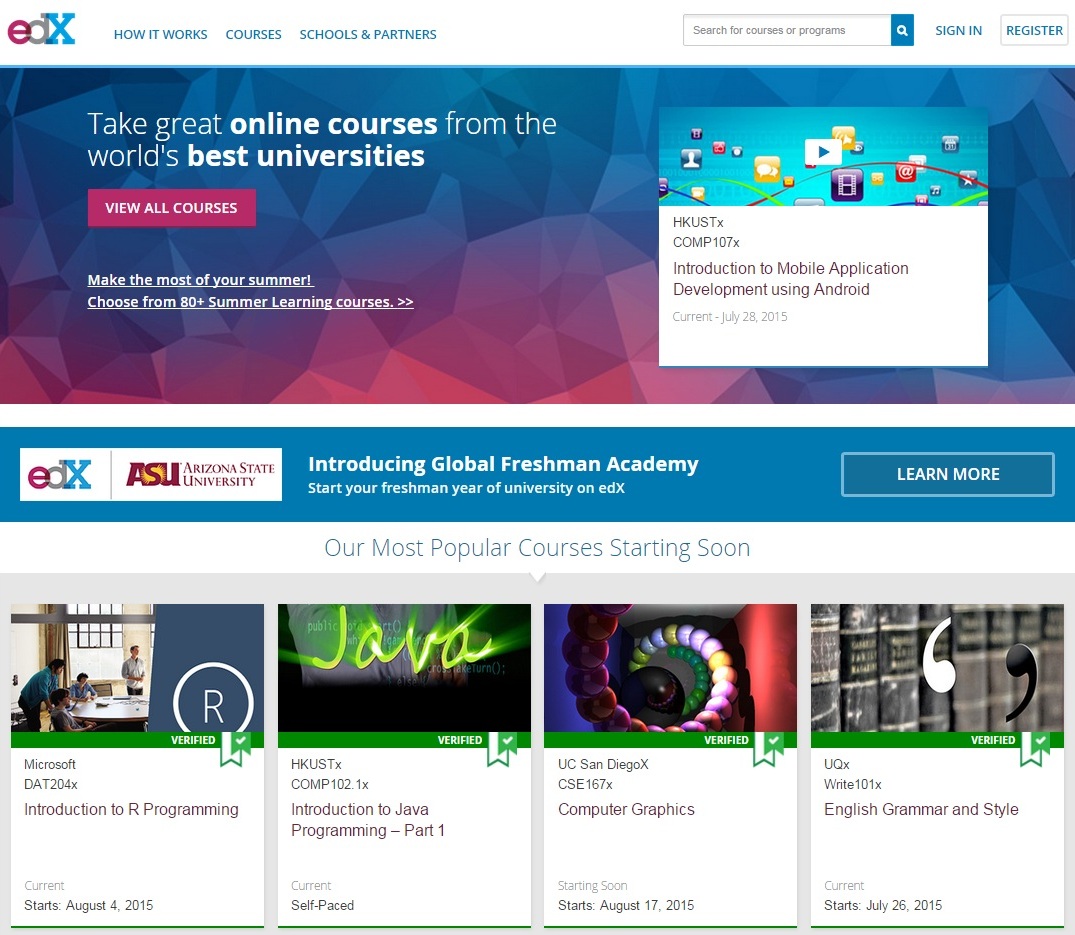Open the English Grammar and Style title
This screenshot has width=1075, height=935.
pyautogui.click(x=921, y=810)
